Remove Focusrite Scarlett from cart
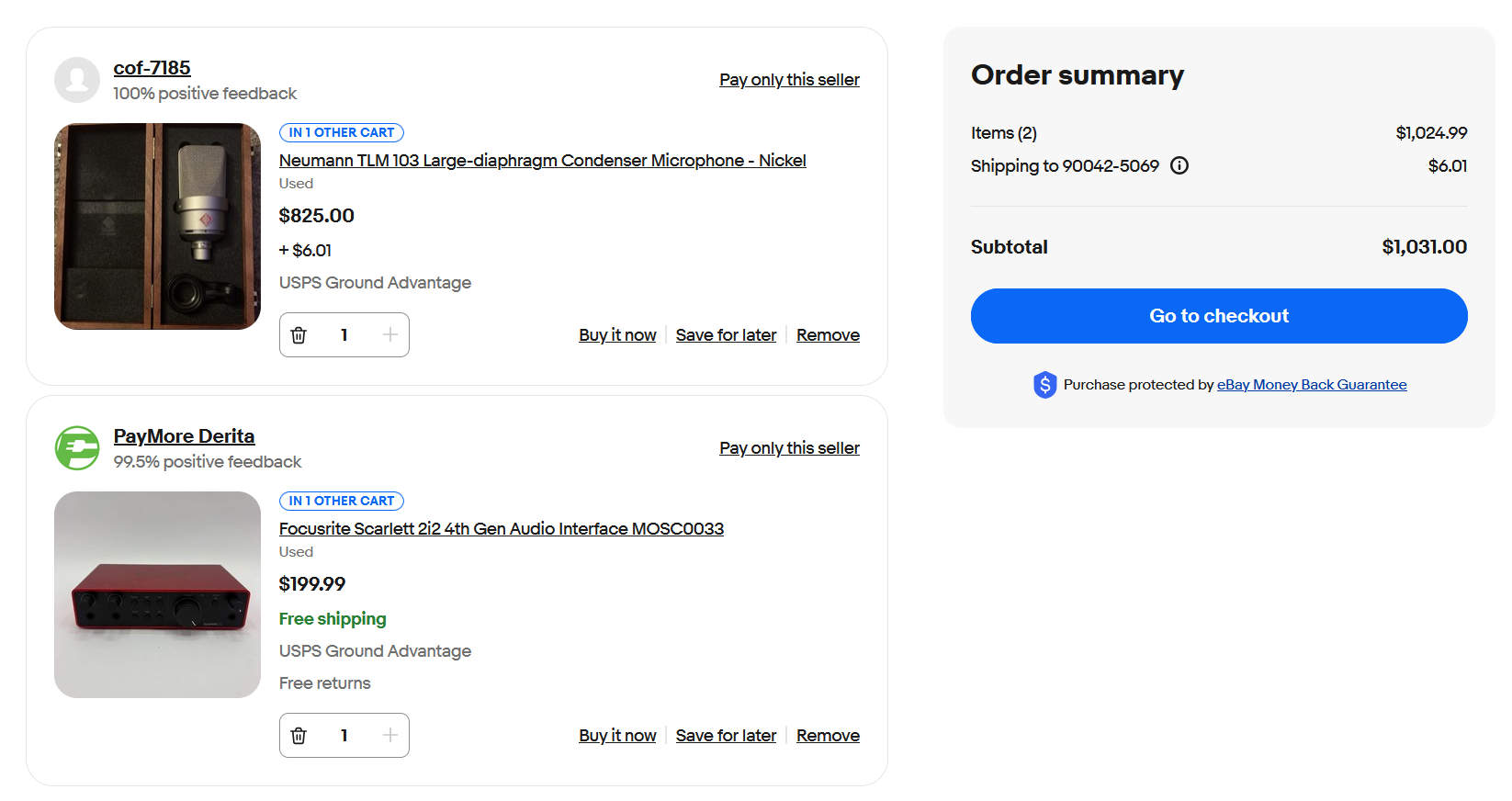The width and height of the screenshot is (1512, 801). click(828, 736)
